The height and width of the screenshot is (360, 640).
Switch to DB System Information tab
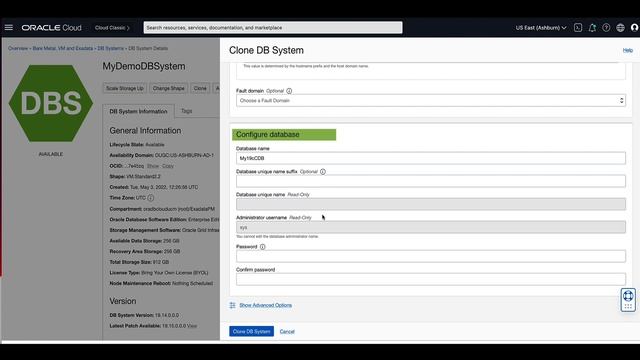point(138,111)
